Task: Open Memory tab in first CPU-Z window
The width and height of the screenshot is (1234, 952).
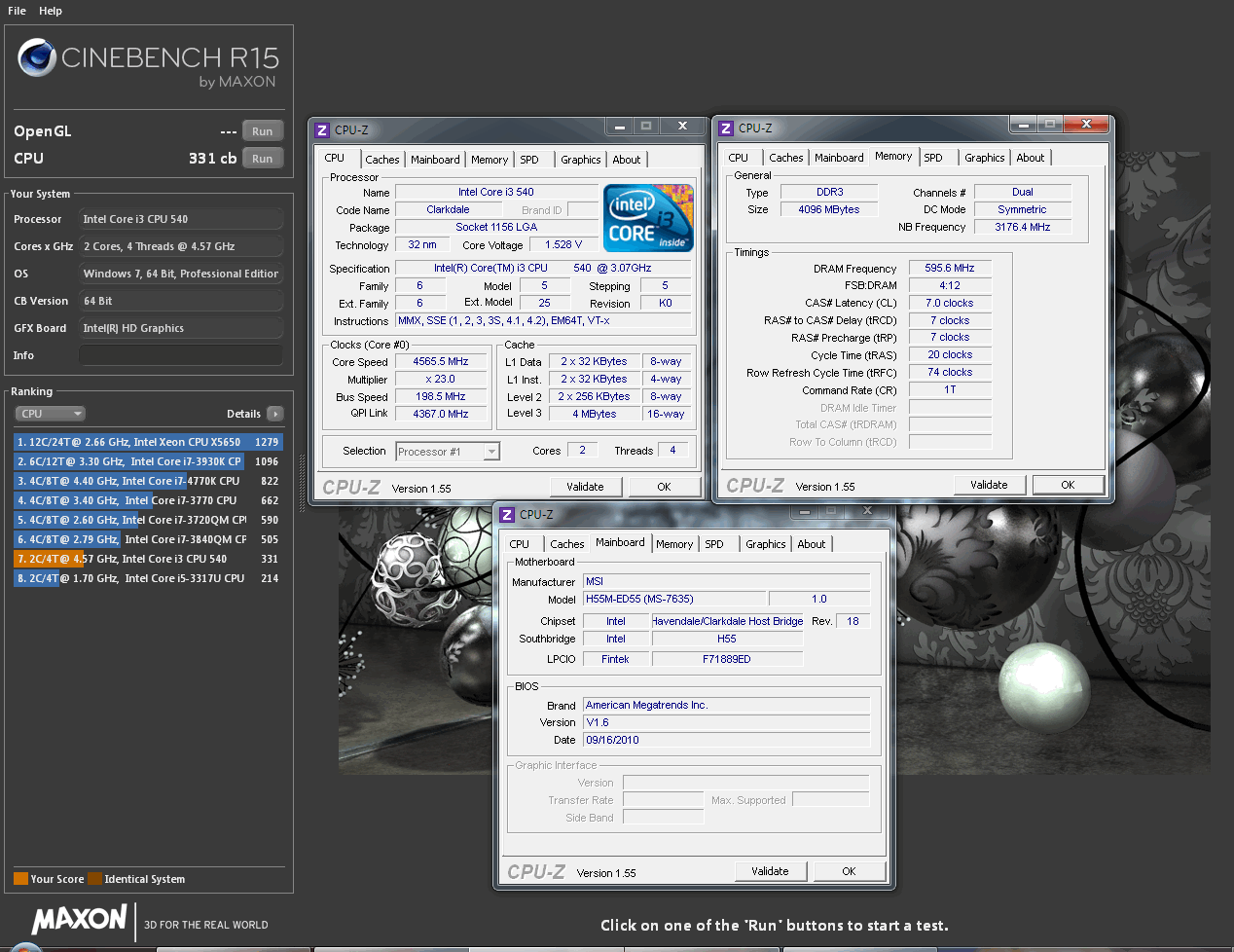Action: click(x=490, y=160)
